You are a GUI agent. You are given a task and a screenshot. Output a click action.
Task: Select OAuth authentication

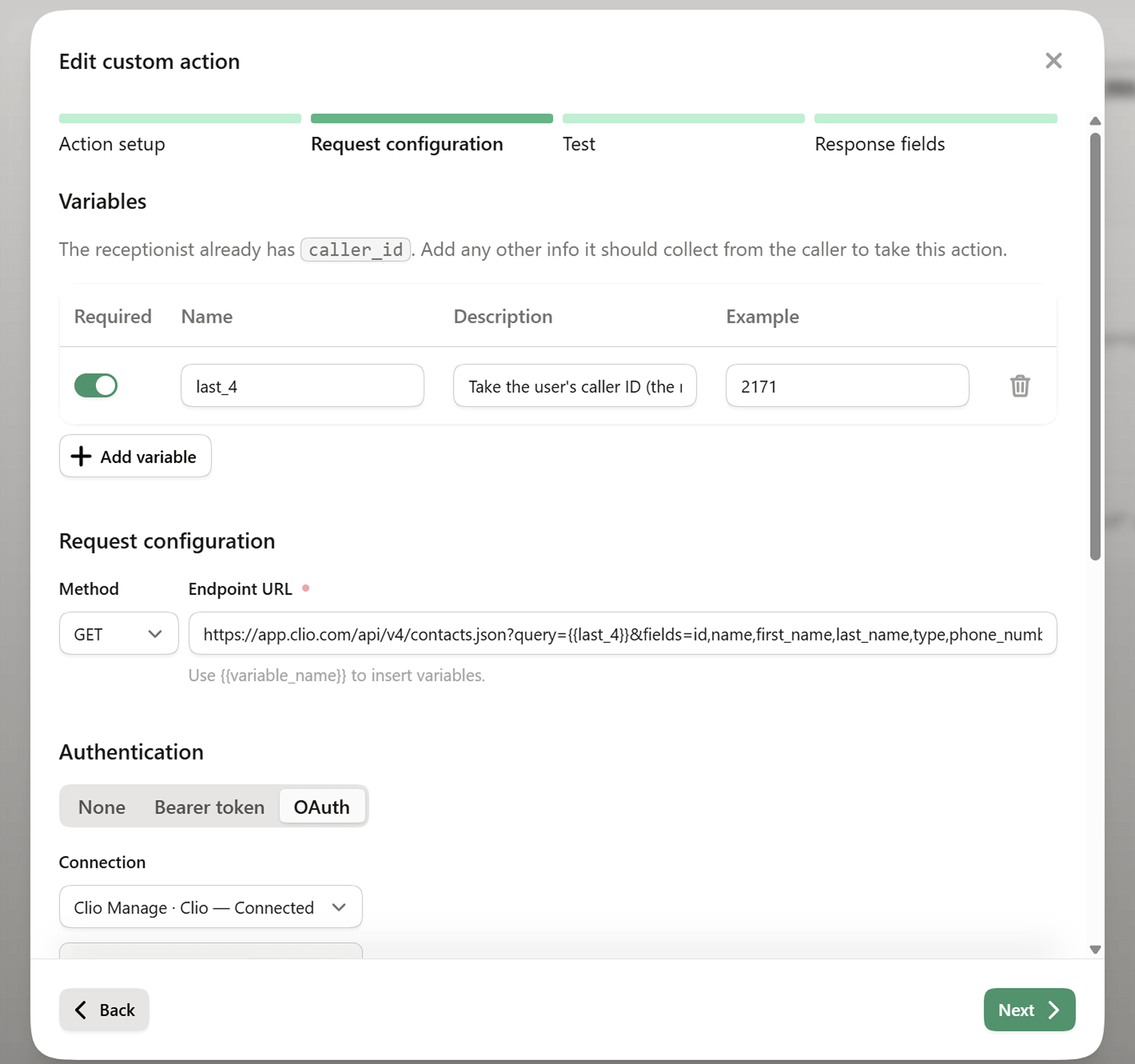pyautogui.click(x=322, y=807)
